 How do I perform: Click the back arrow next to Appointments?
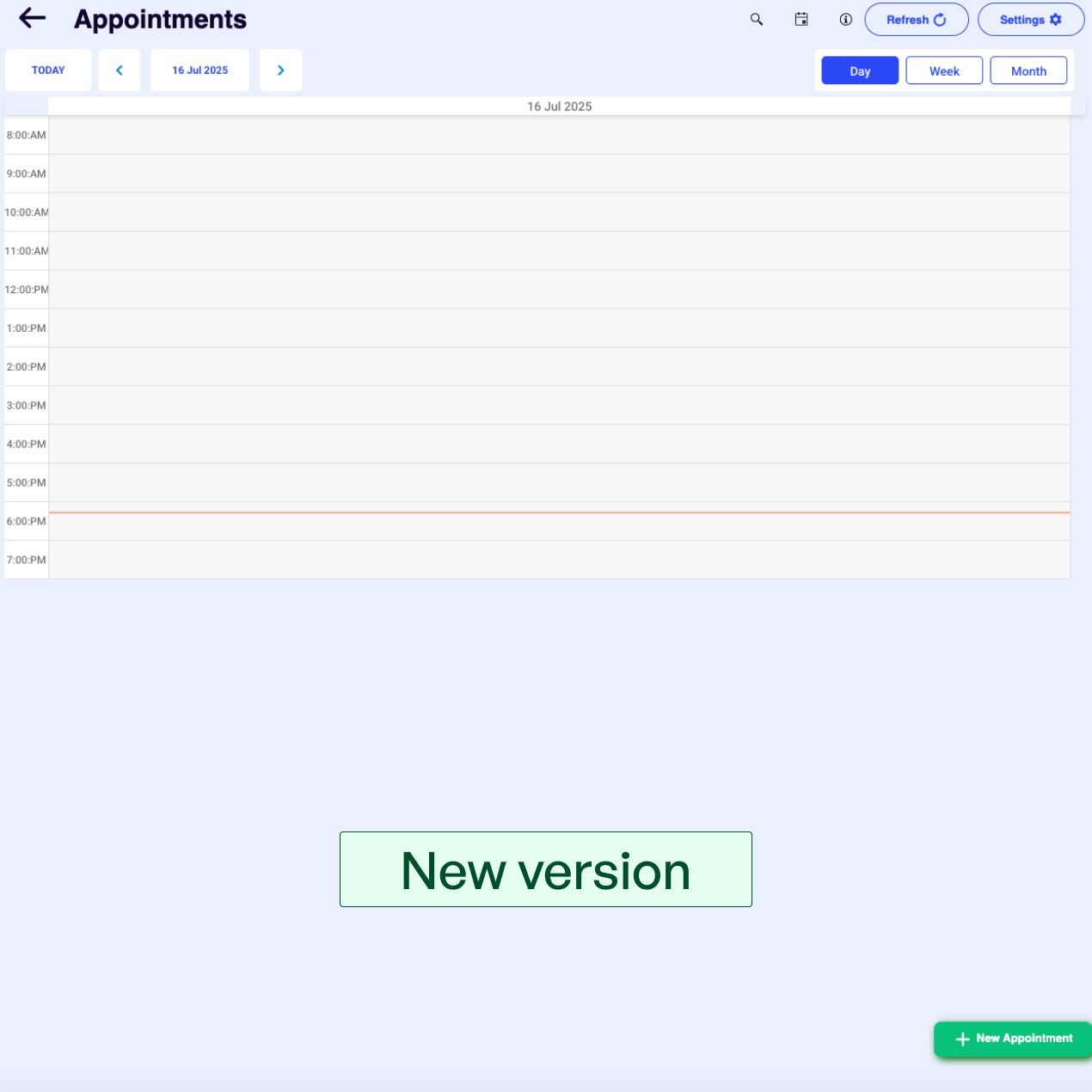coord(31,17)
